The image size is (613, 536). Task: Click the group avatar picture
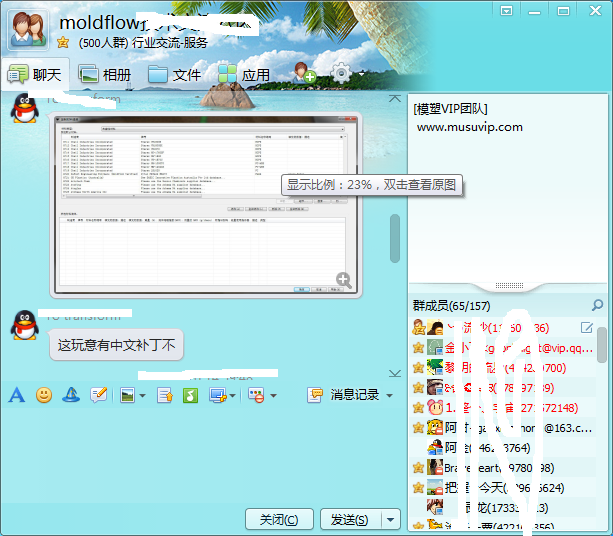point(28,29)
